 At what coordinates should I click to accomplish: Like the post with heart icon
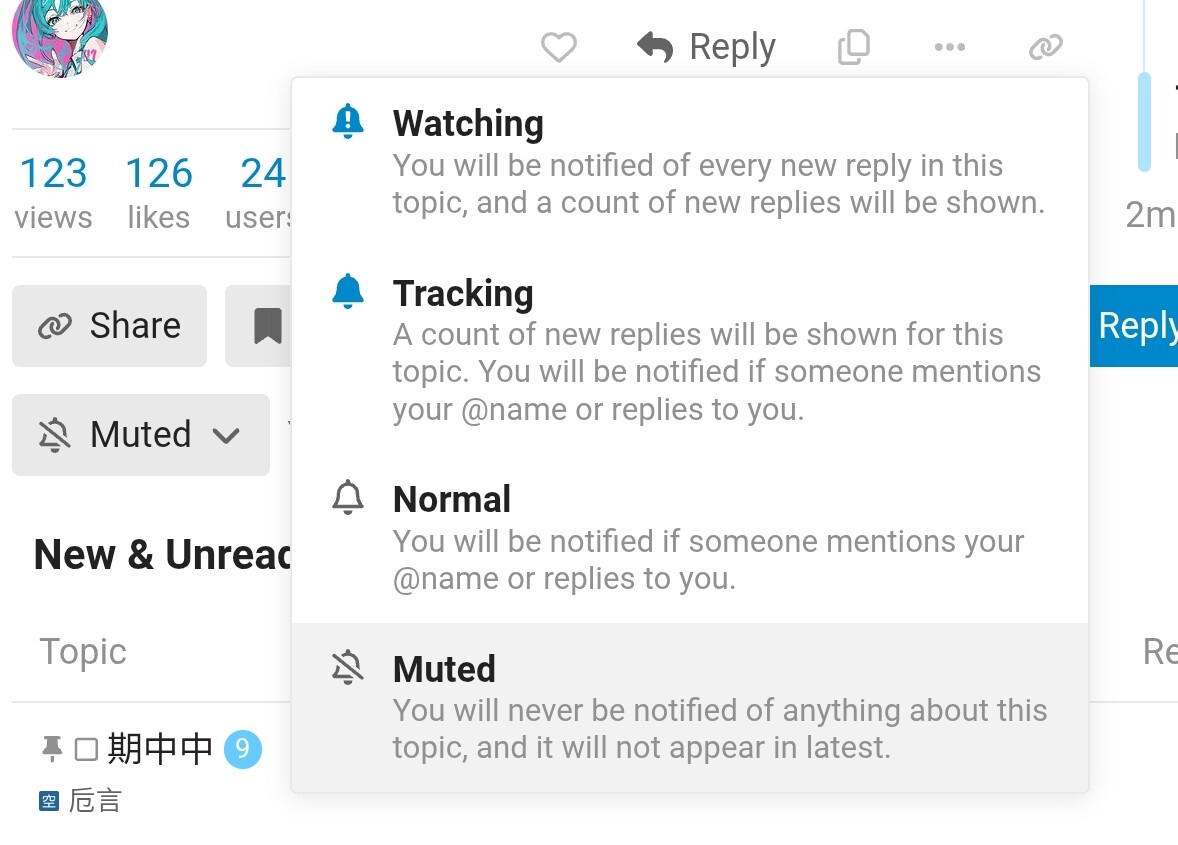pyautogui.click(x=558, y=47)
